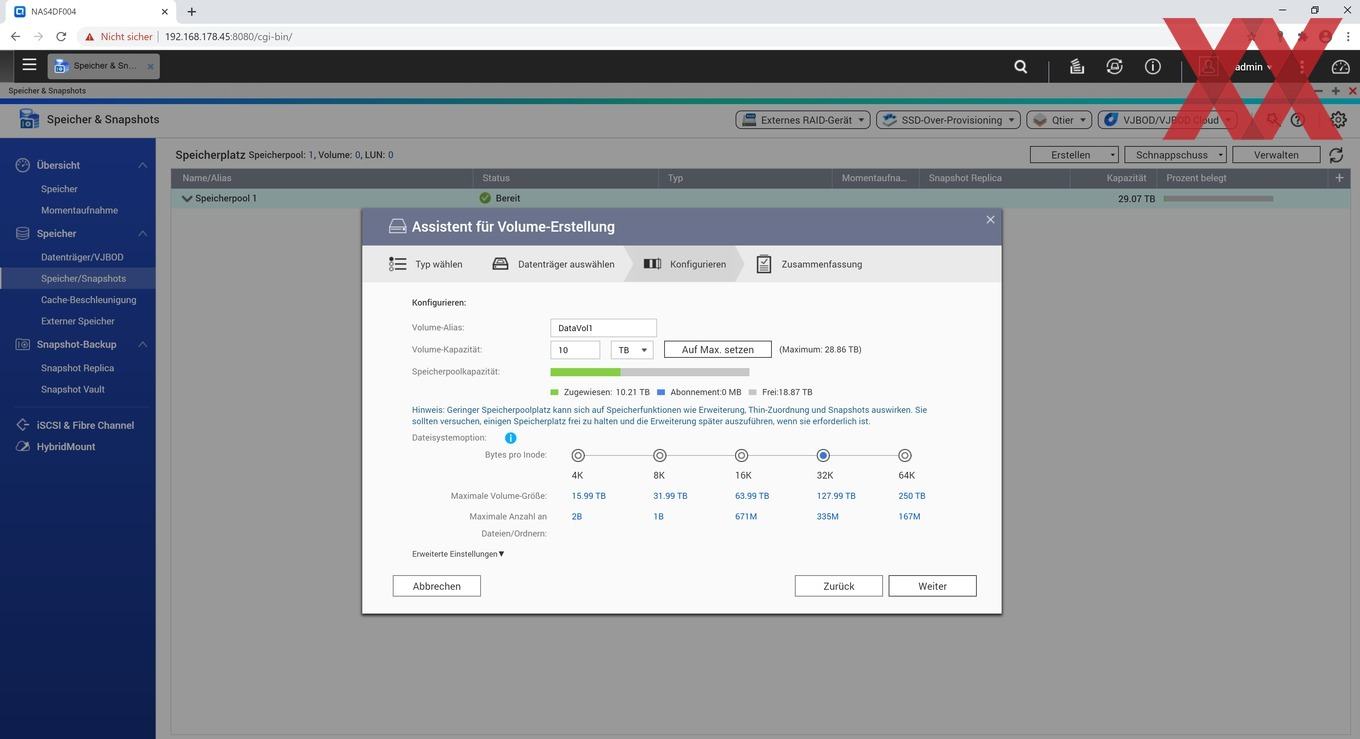Open the dashboard gauge icon

pos(1340,67)
